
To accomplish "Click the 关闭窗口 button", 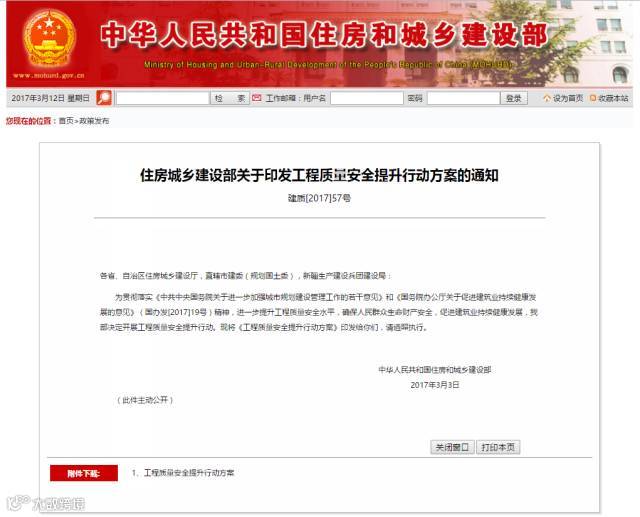I will tap(452, 447).
